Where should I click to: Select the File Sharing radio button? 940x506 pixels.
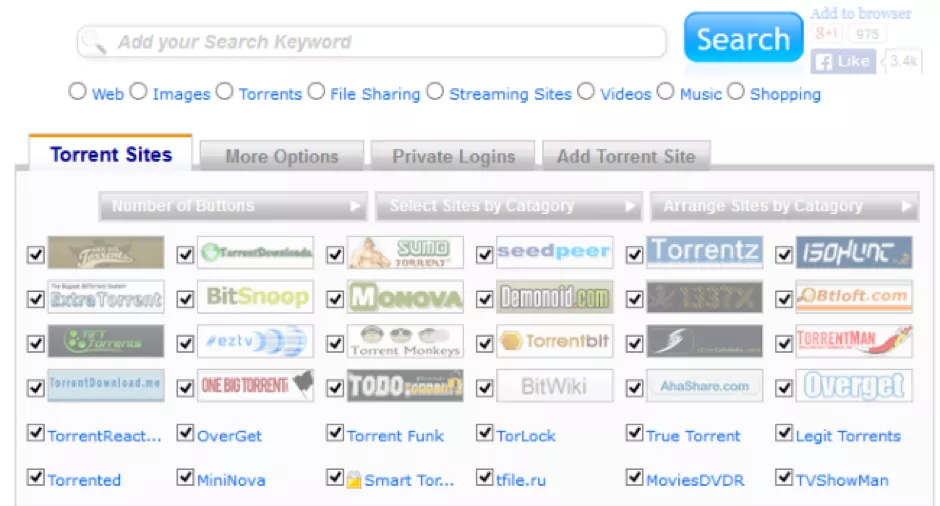point(316,92)
